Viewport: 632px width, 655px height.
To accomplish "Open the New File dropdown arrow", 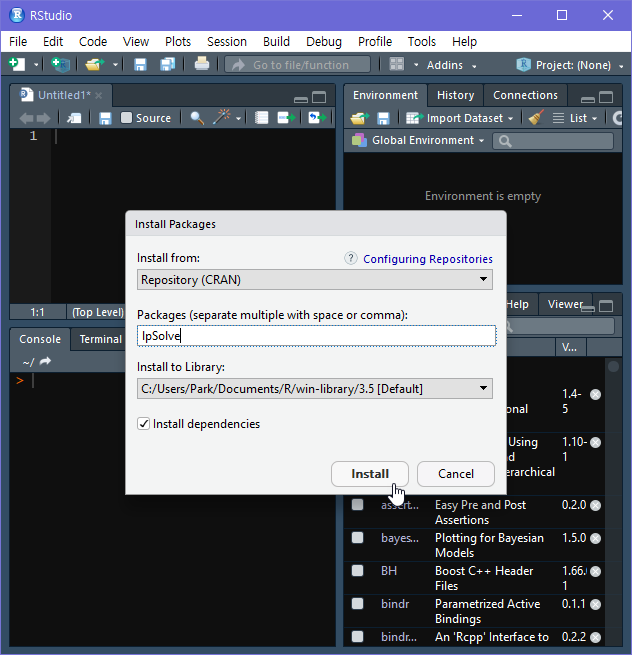I will (x=36, y=65).
